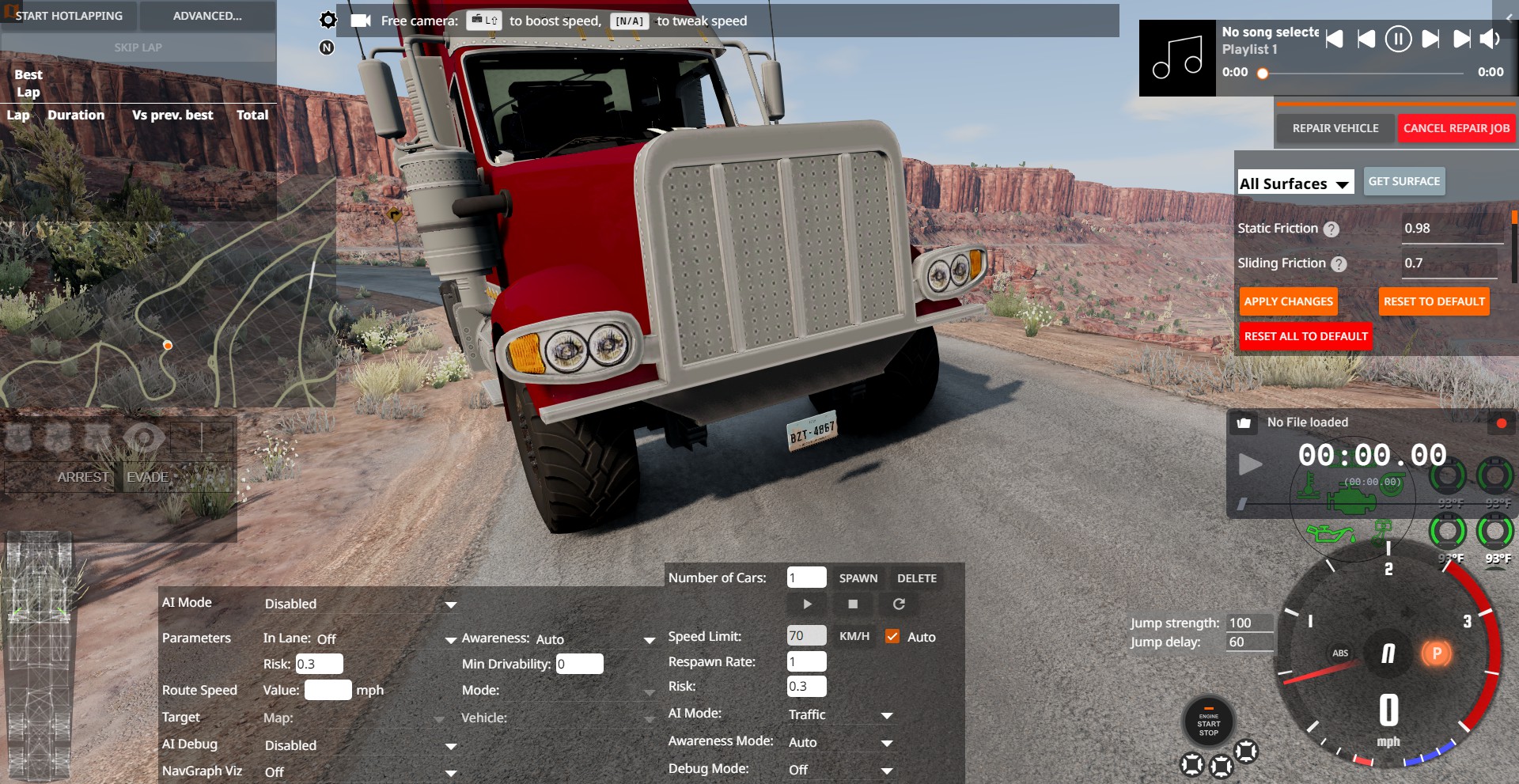The width and height of the screenshot is (1519, 784).
Task: Open the AI Debug dropdown
Action: pos(360,746)
